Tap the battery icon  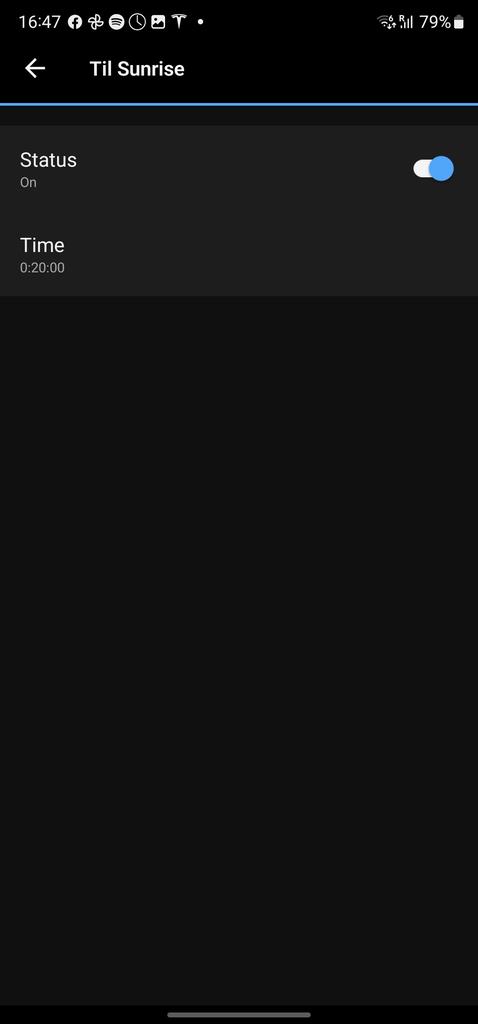pyautogui.click(x=459, y=22)
